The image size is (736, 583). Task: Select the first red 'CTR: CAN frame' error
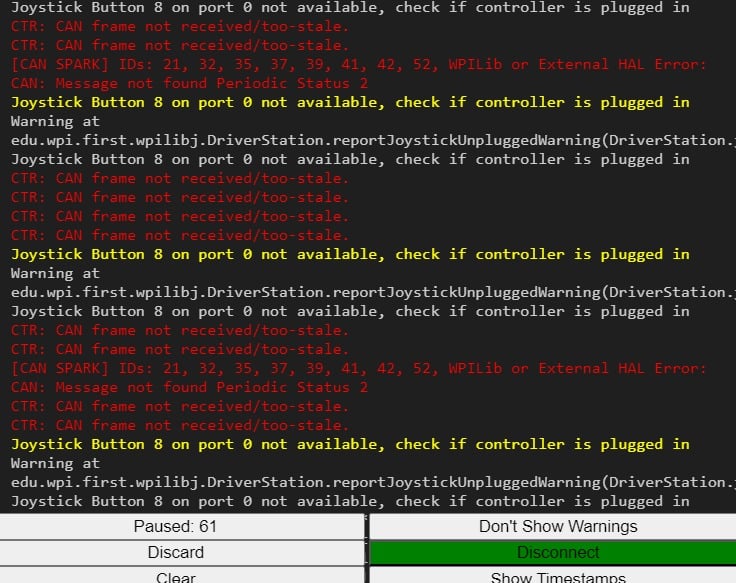pyautogui.click(x=180, y=26)
